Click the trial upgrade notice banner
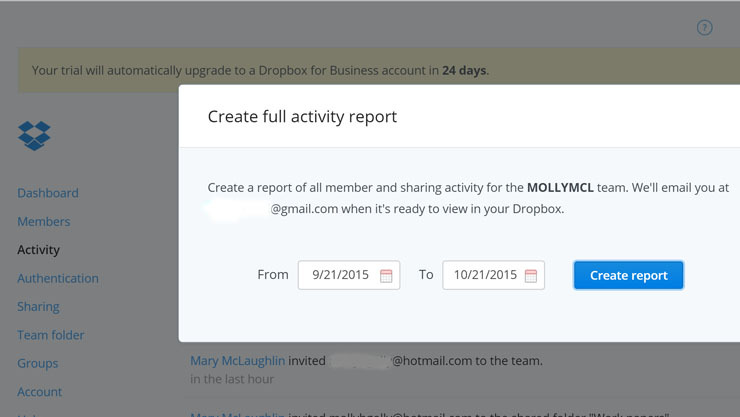 (x=379, y=70)
